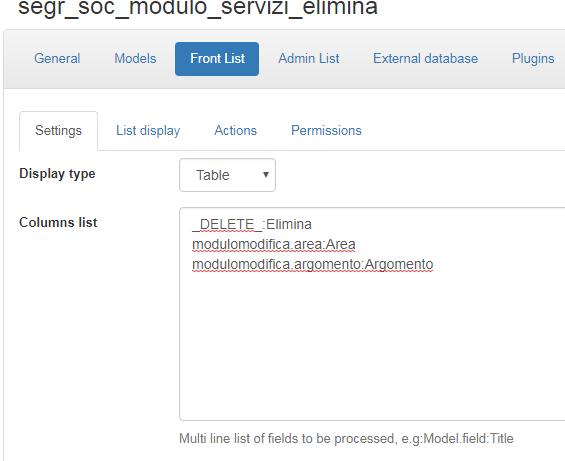Open the General tab
565x461 pixels.
point(57,58)
